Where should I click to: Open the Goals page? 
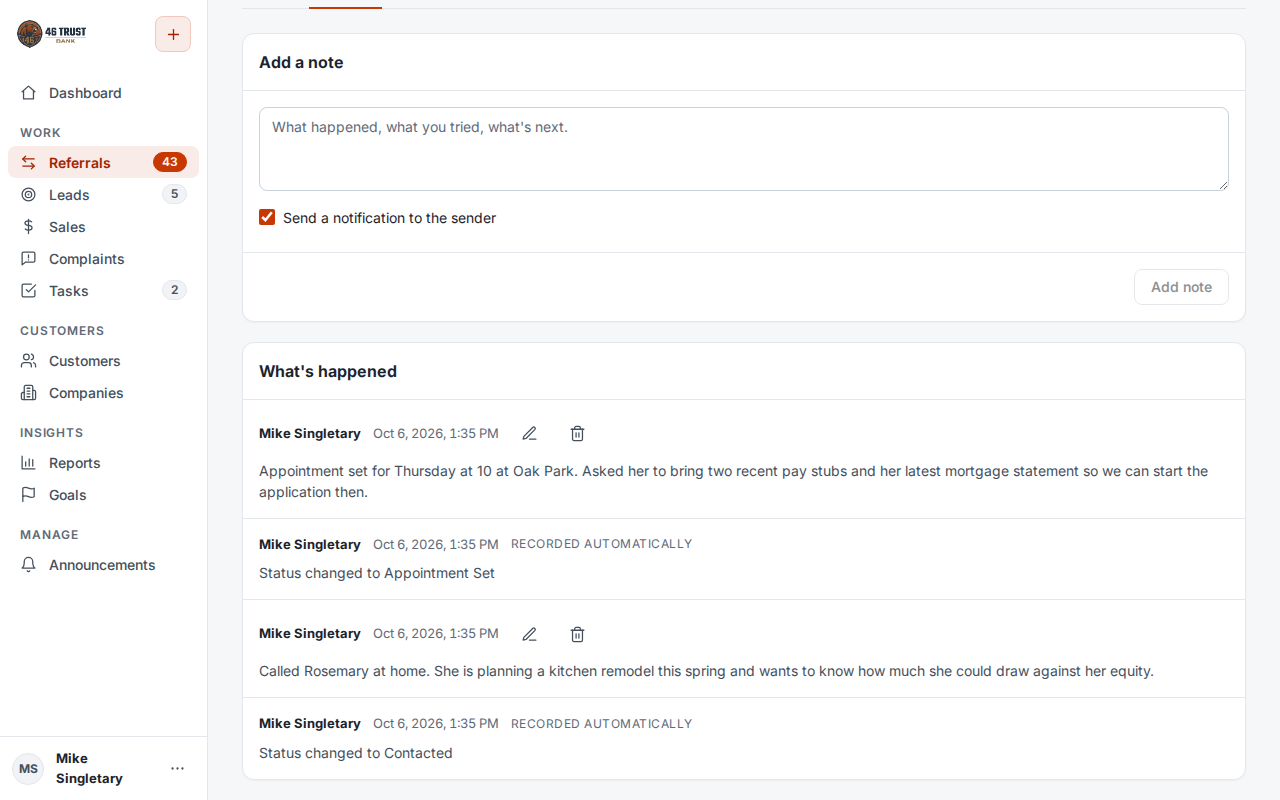pyautogui.click(x=103, y=495)
